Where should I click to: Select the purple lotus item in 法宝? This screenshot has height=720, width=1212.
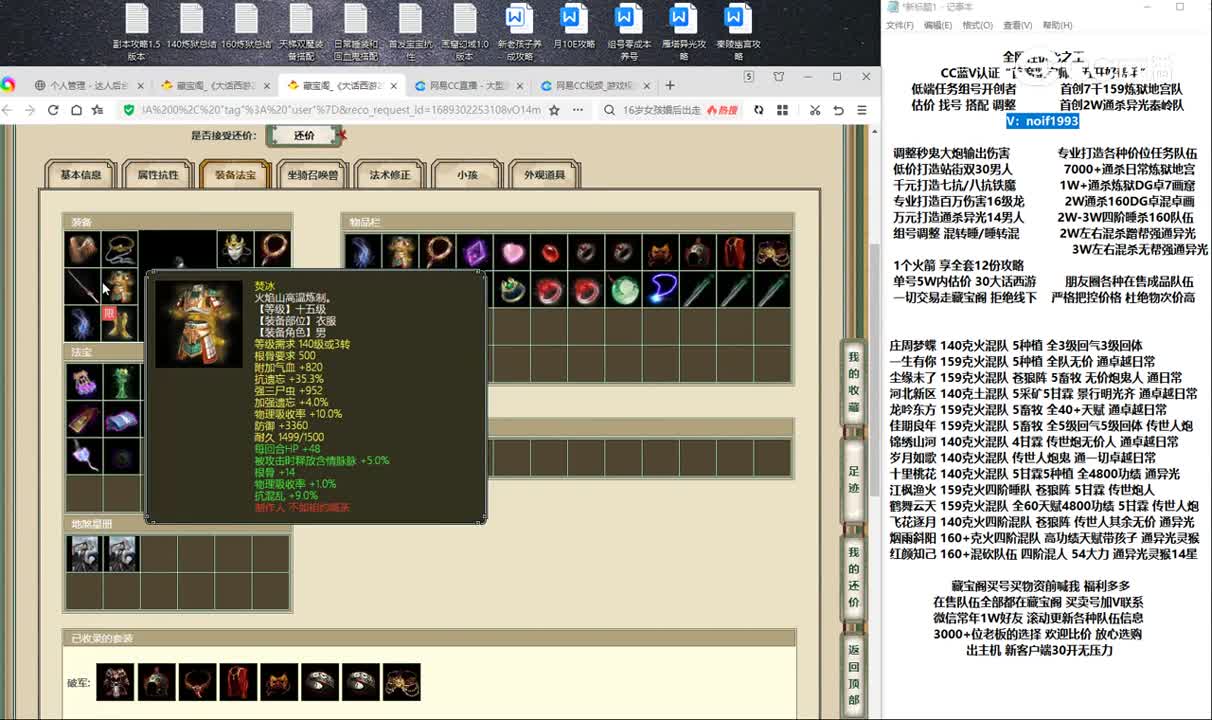coord(83,381)
